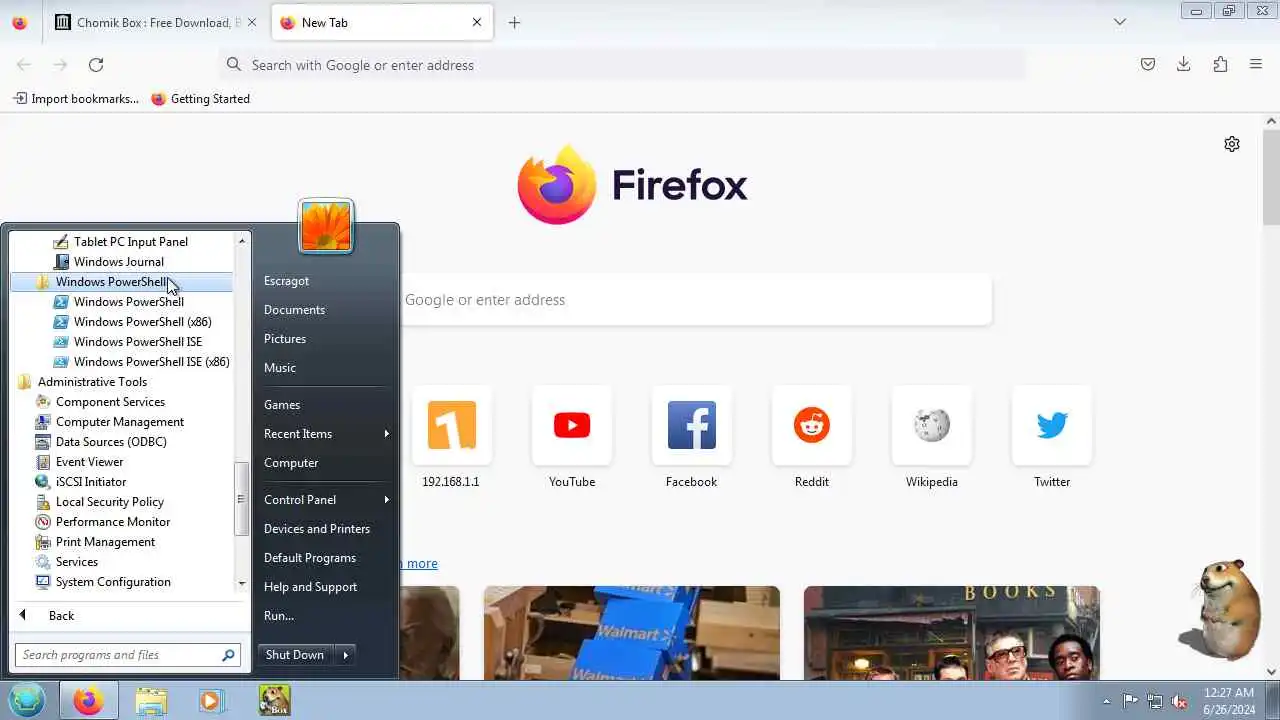Open Save to Pocket icon
Image resolution: width=1280 pixels, height=720 pixels.
[x=1148, y=65]
